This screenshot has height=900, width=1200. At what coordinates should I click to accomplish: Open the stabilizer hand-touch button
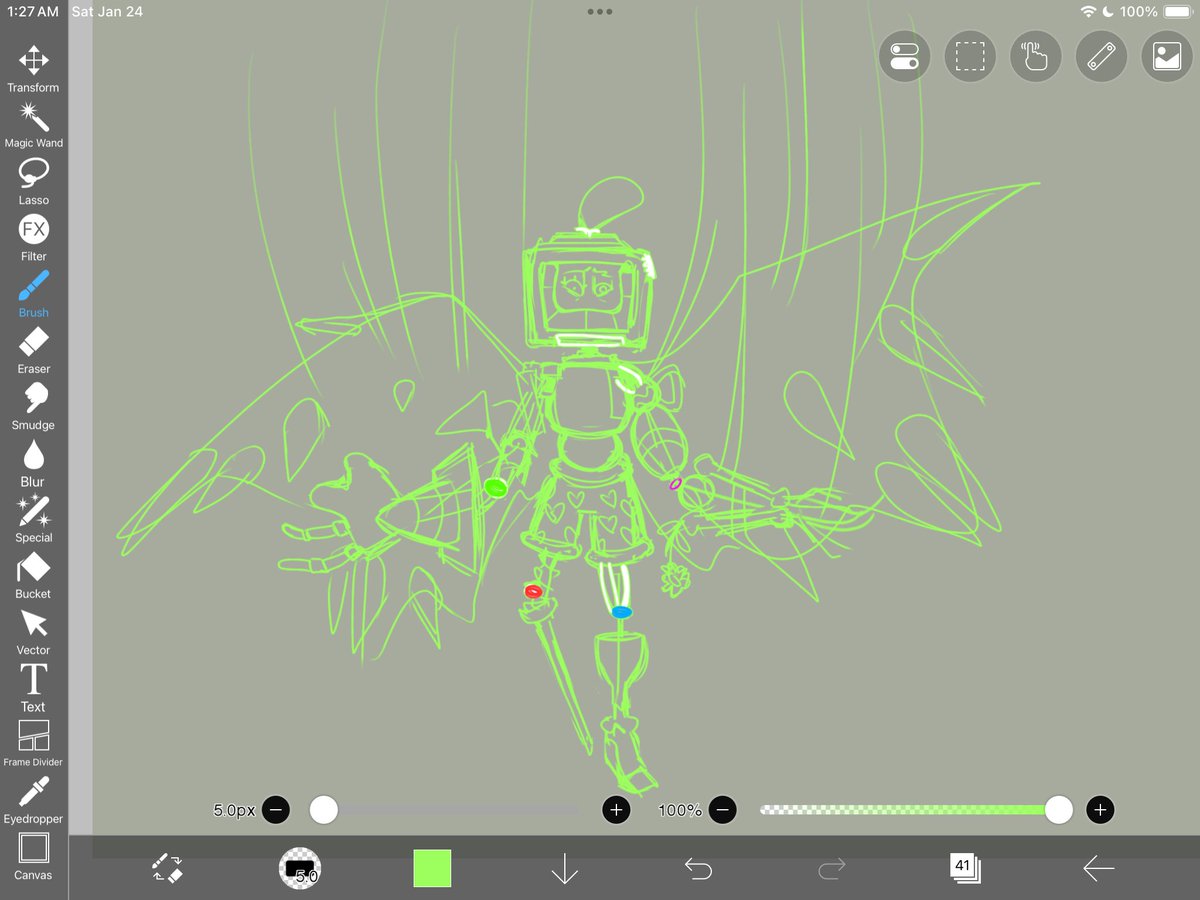tap(1035, 57)
